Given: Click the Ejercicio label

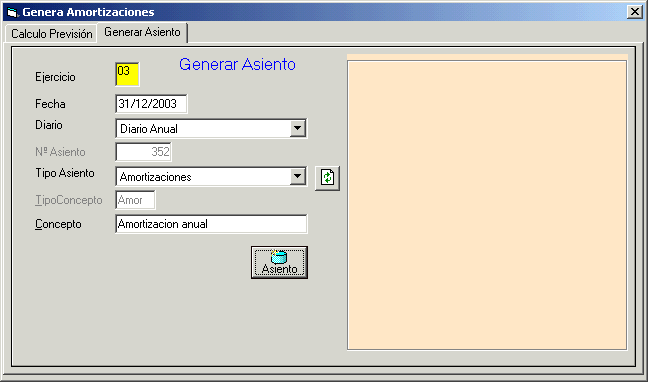Looking at the screenshot, I should click(x=55, y=77).
